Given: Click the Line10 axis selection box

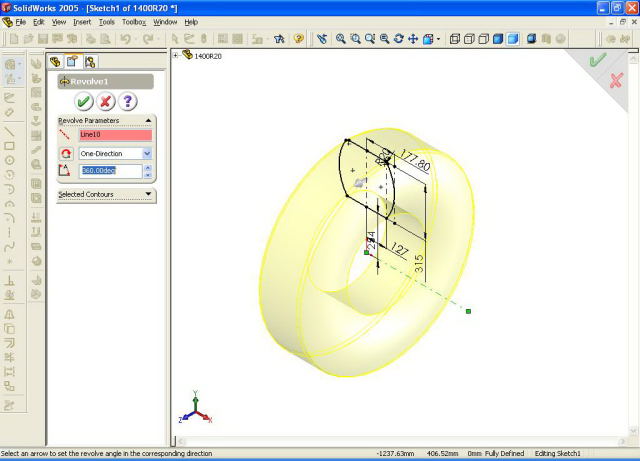Looking at the screenshot, I should pyautogui.click(x=115, y=134).
